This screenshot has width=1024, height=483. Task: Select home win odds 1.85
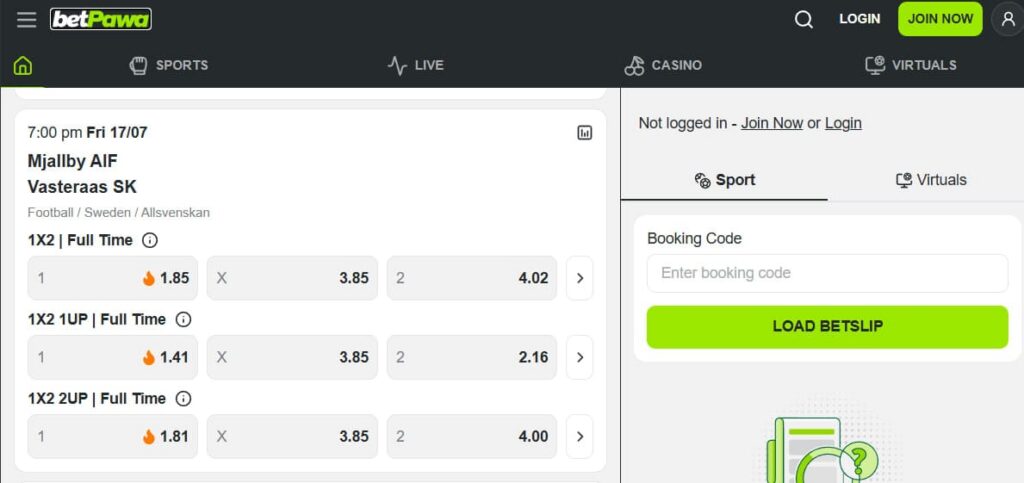(112, 278)
